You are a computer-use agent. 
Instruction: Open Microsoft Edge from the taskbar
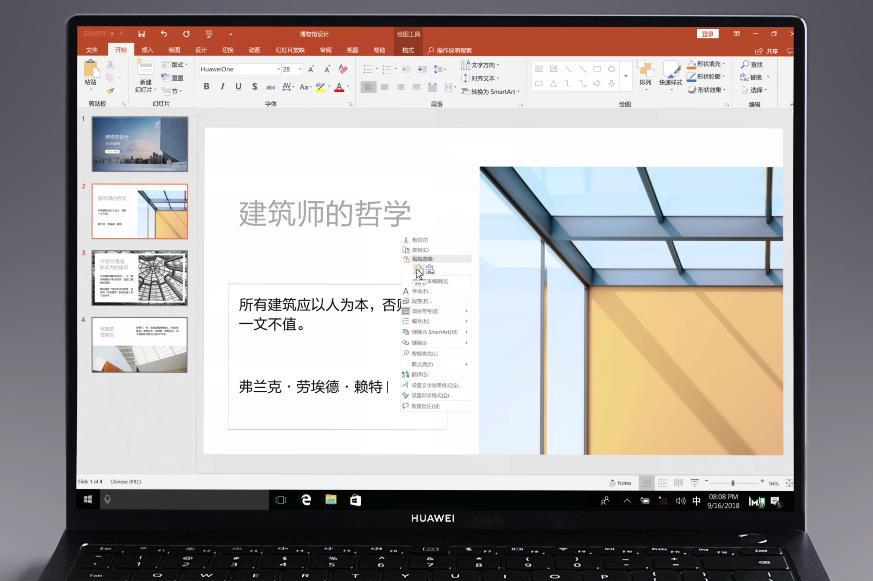(306, 500)
